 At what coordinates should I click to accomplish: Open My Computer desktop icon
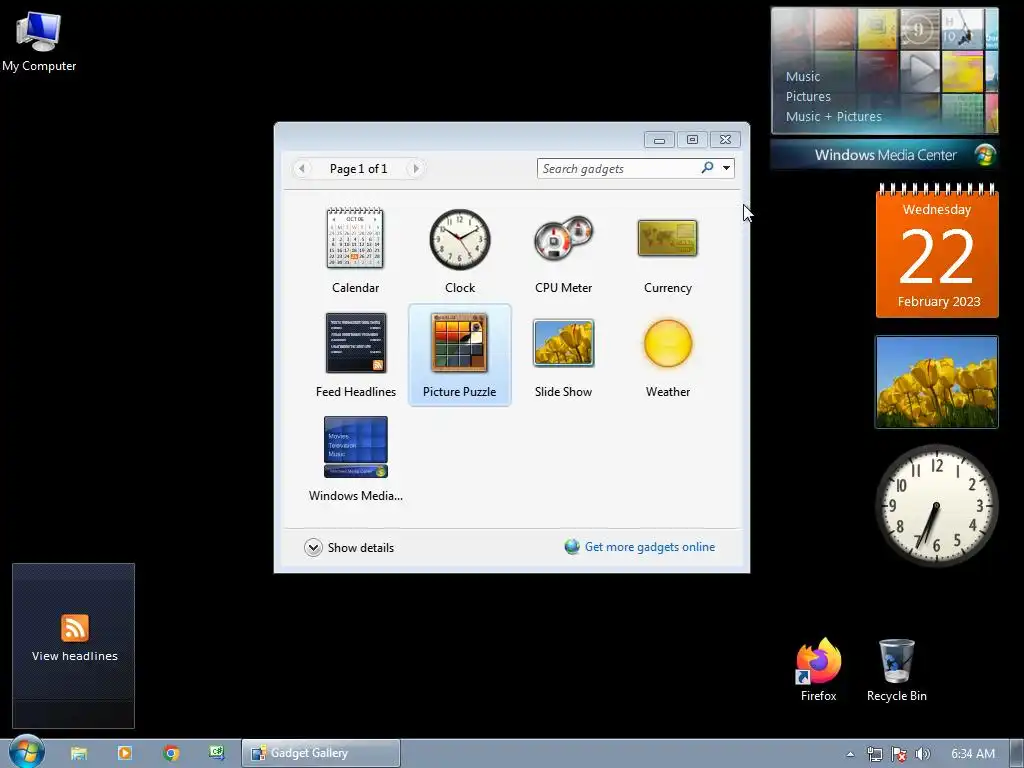tap(39, 40)
